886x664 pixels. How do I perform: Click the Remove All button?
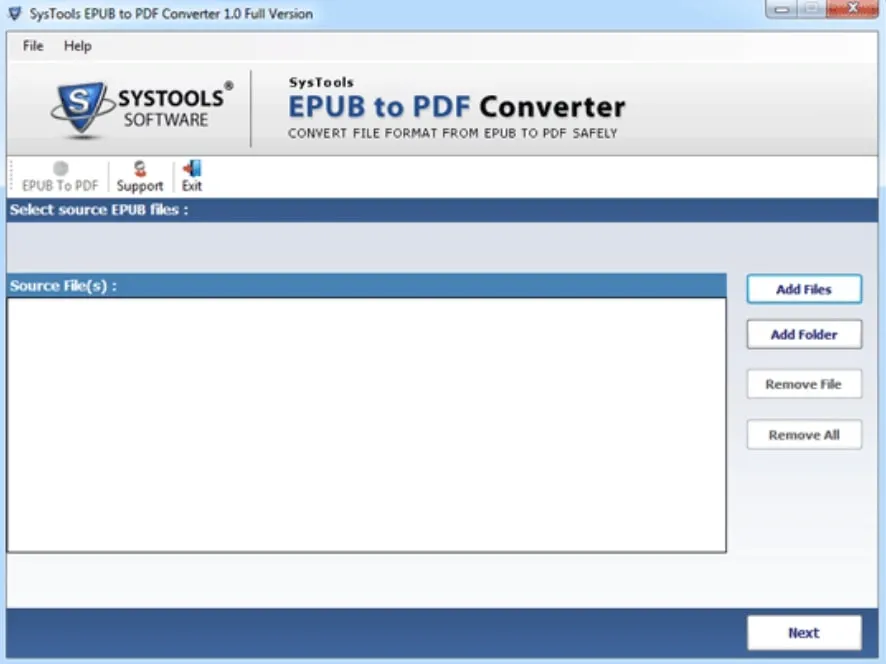[x=803, y=434]
